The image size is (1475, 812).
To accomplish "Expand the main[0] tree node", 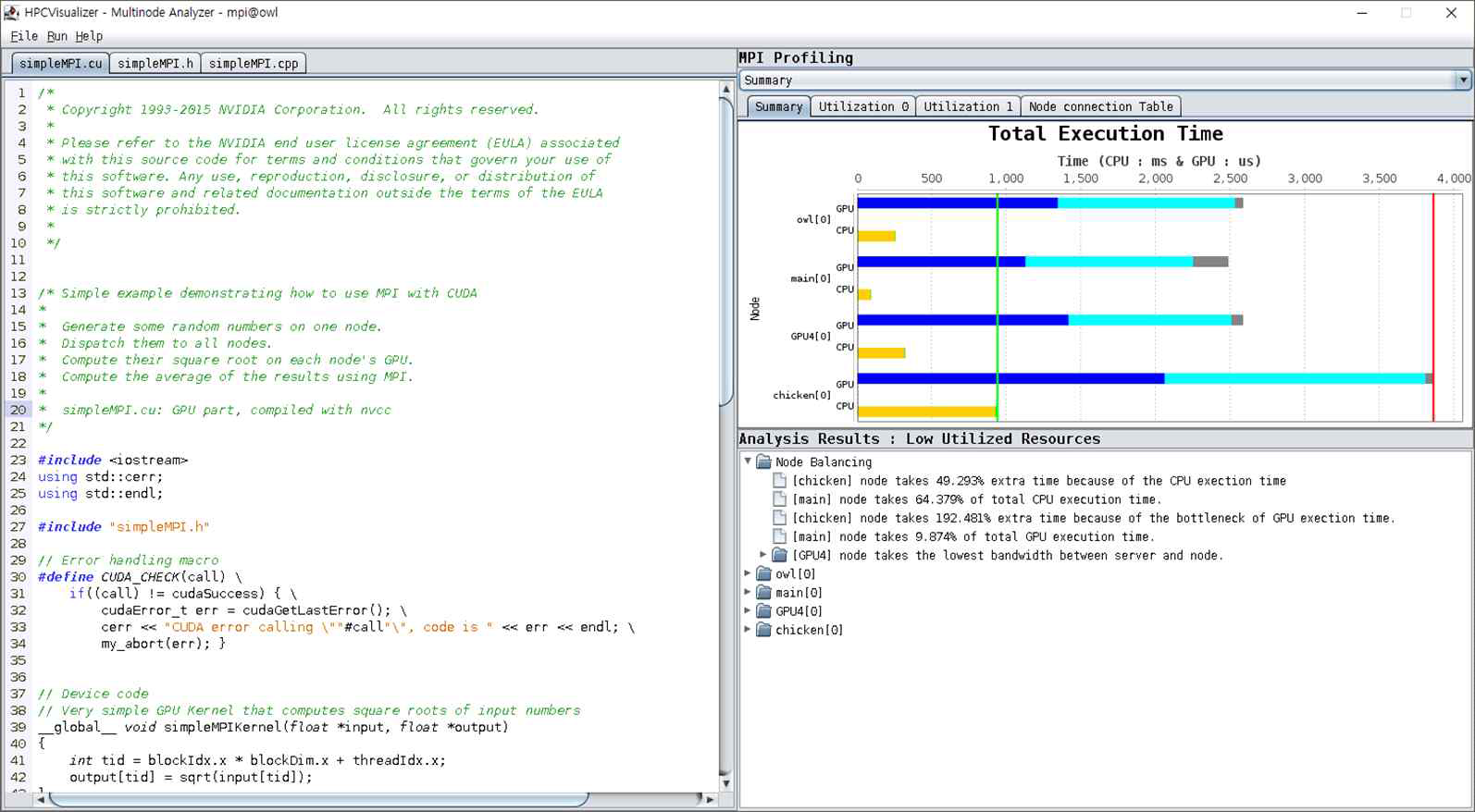I will (x=748, y=592).
